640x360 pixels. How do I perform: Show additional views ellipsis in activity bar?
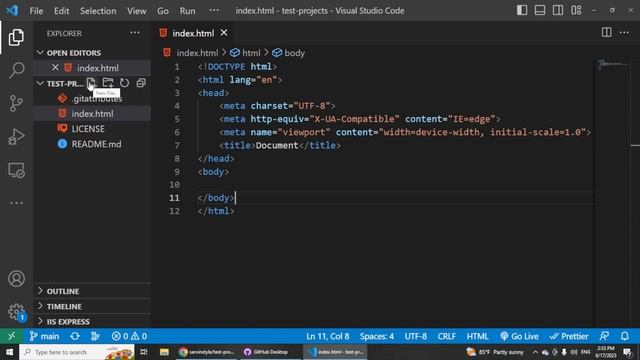[16, 203]
